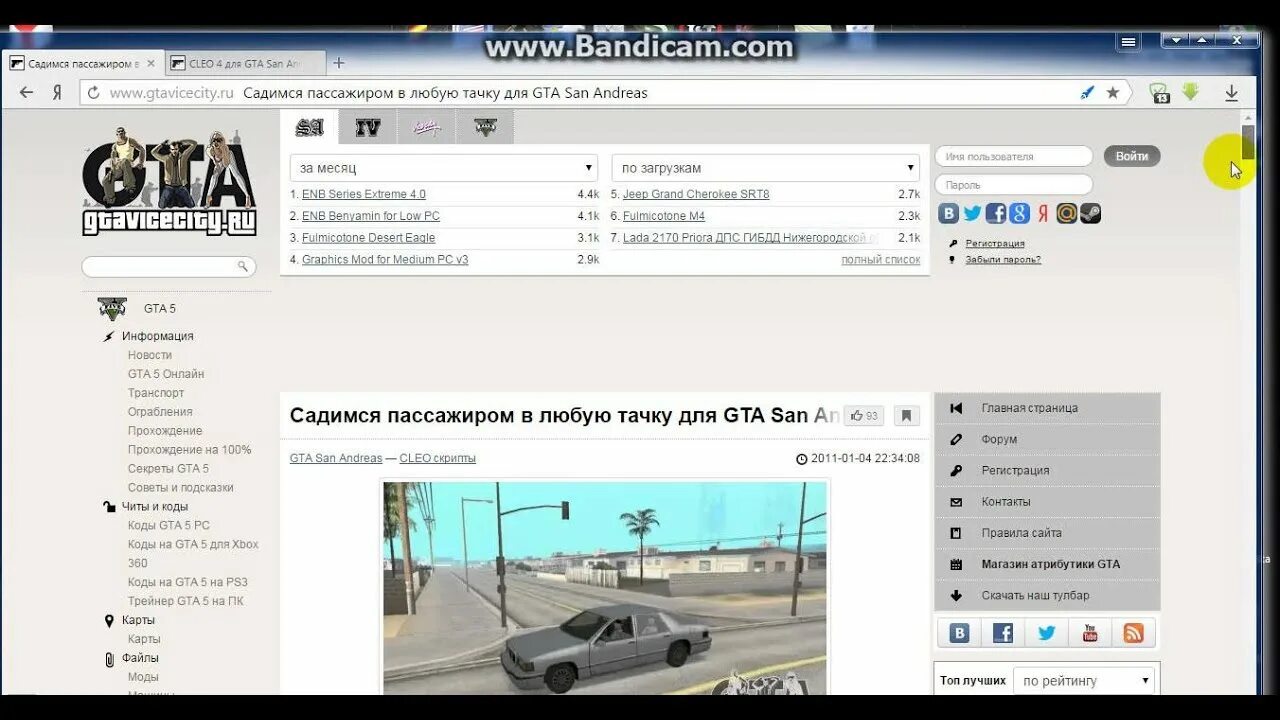Viewport: 1280px width, 720px height.
Task: Open Fulmicotone M4 link
Action: (664, 216)
